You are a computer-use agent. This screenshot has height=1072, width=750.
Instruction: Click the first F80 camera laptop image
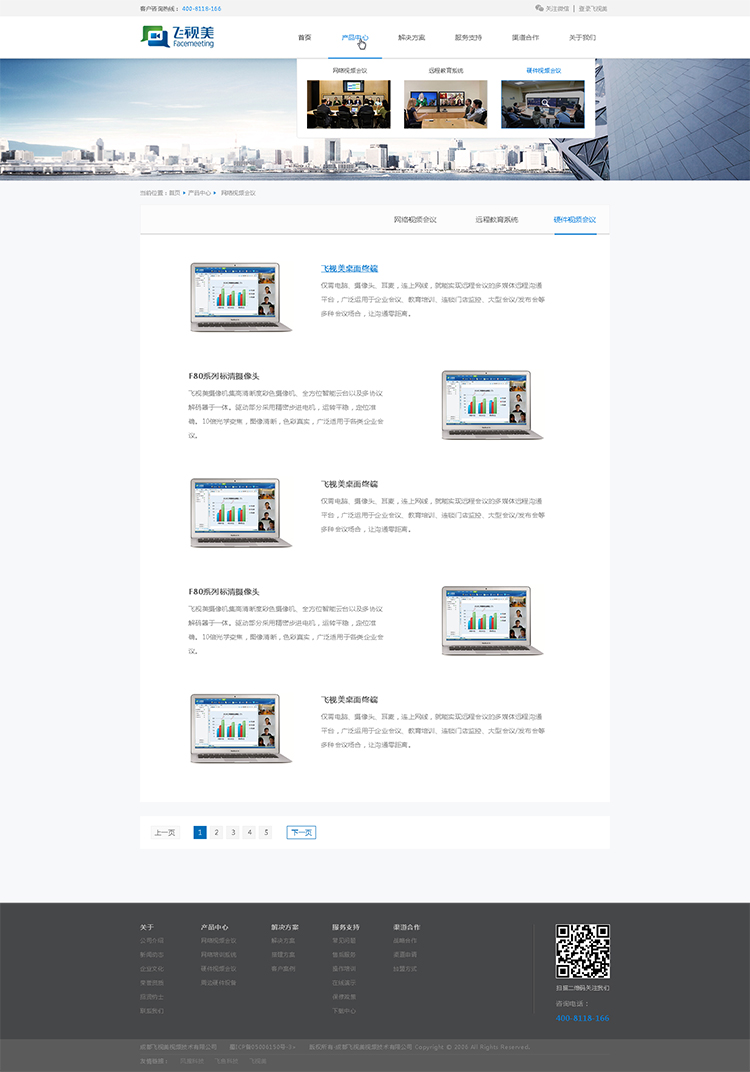pos(492,405)
